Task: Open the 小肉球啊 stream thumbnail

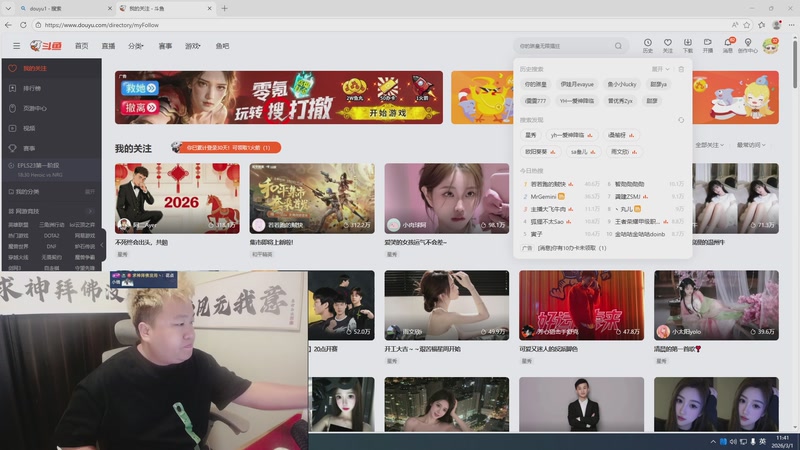Action: [x=446, y=198]
